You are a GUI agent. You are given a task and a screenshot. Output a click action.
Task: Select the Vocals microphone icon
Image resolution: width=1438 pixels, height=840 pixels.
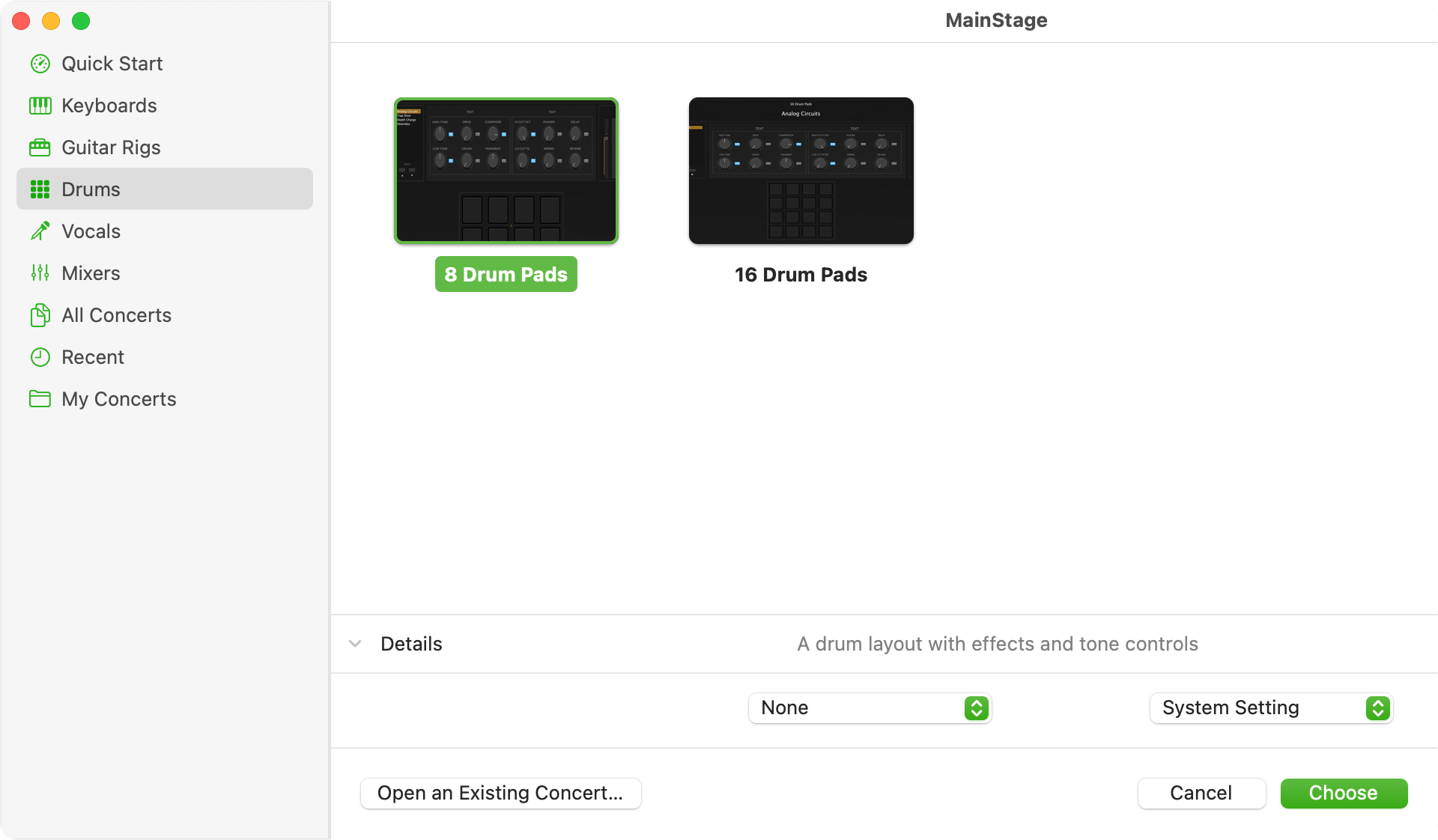click(x=40, y=231)
